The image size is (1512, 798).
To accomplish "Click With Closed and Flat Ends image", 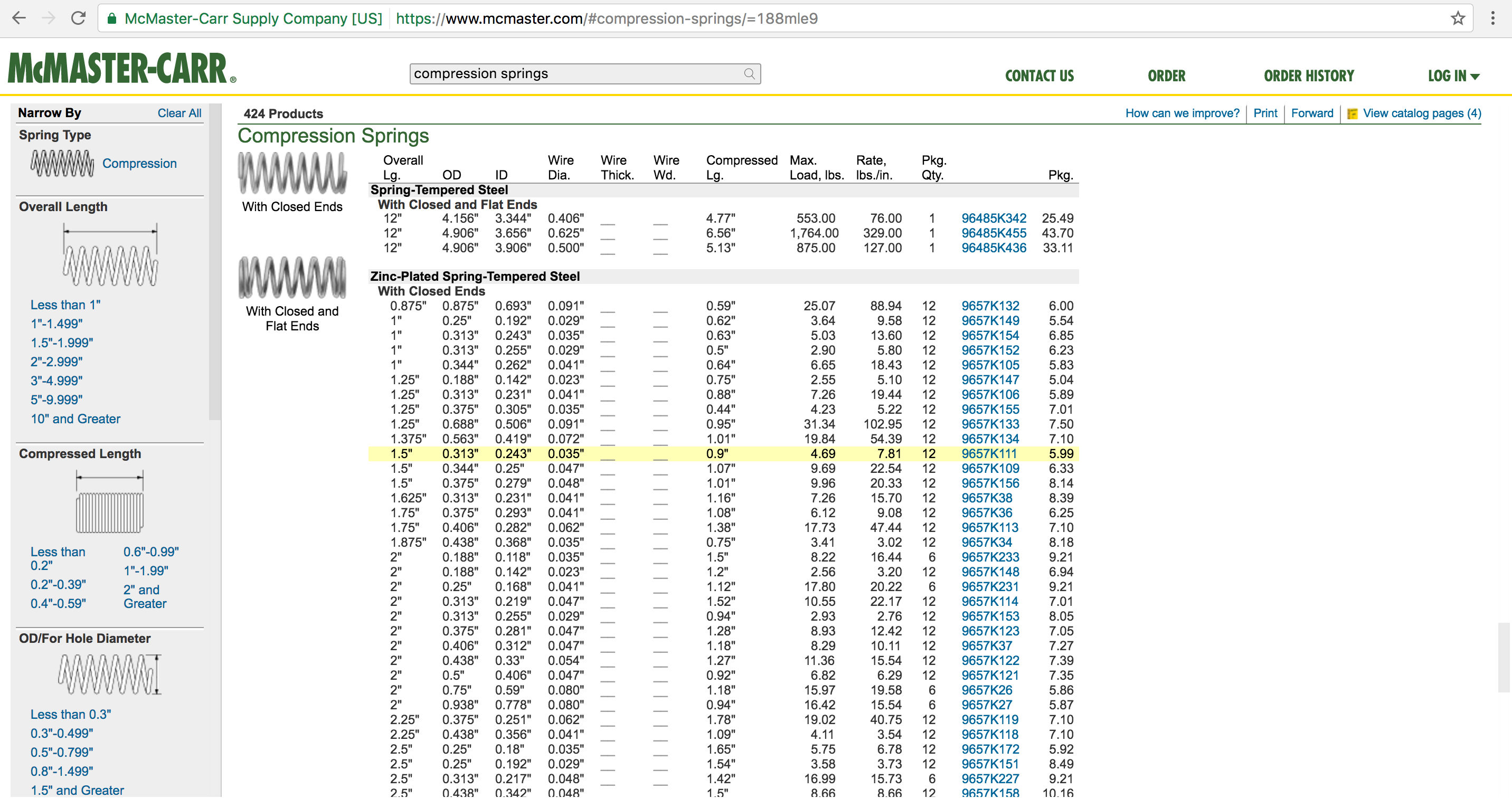I will [x=292, y=278].
